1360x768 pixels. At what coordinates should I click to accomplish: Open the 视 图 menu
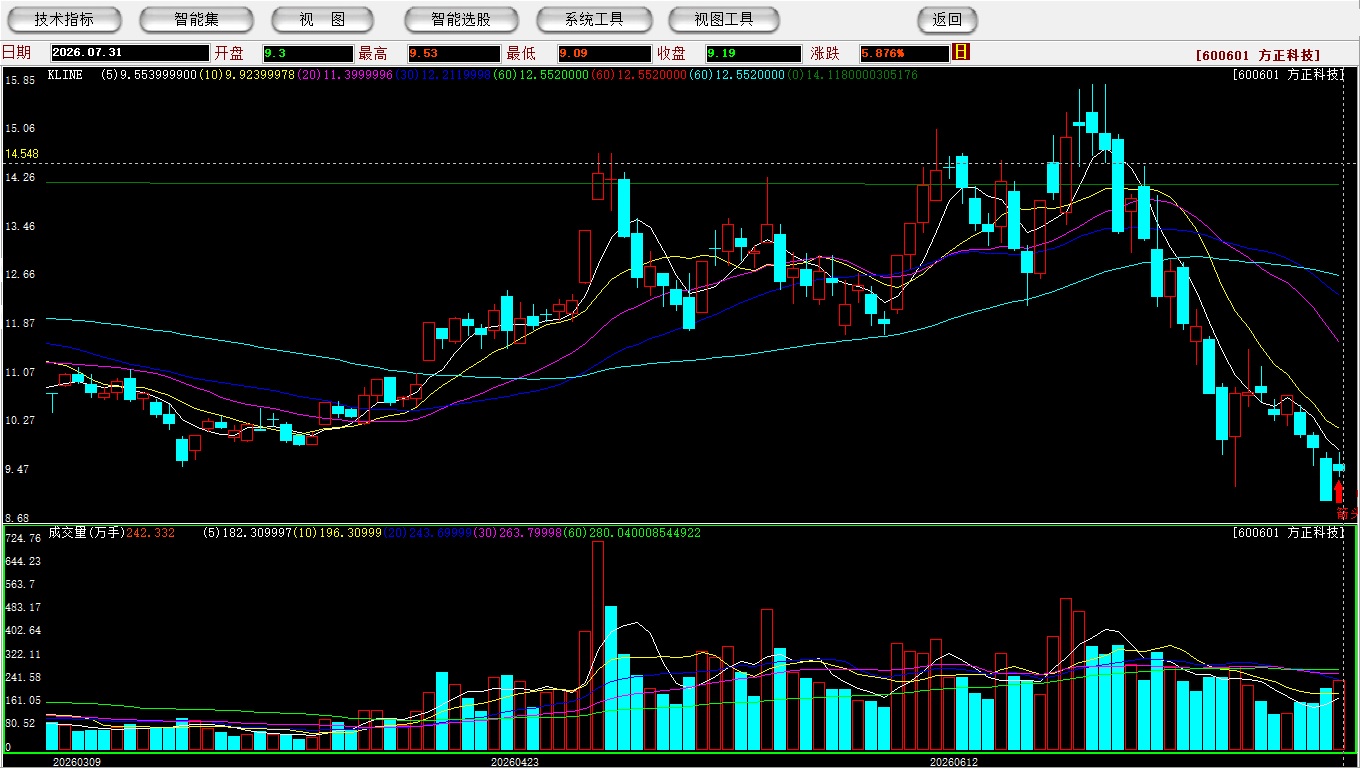323,19
